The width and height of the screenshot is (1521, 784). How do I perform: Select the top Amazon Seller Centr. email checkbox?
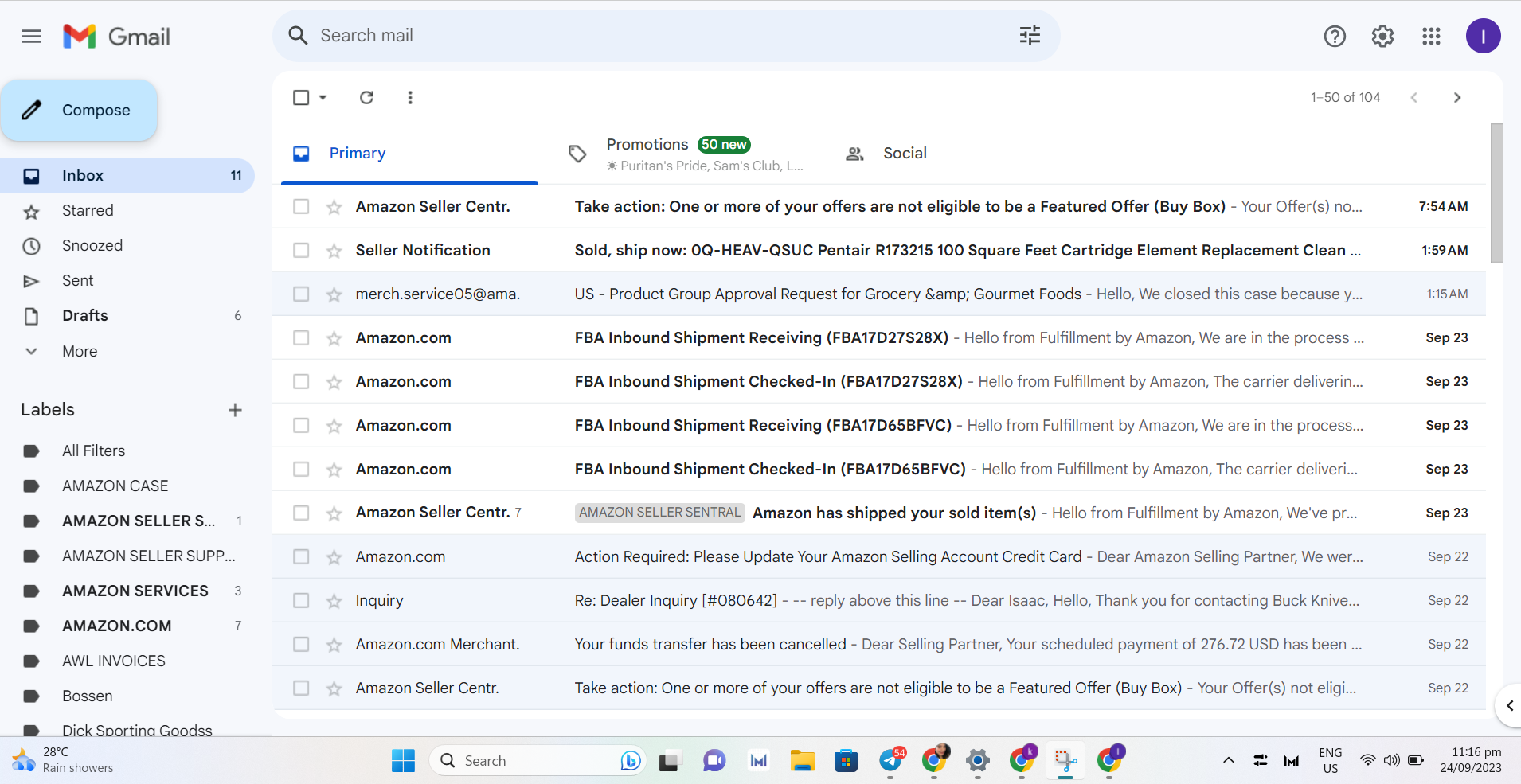pyautogui.click(x=301, y=207)
